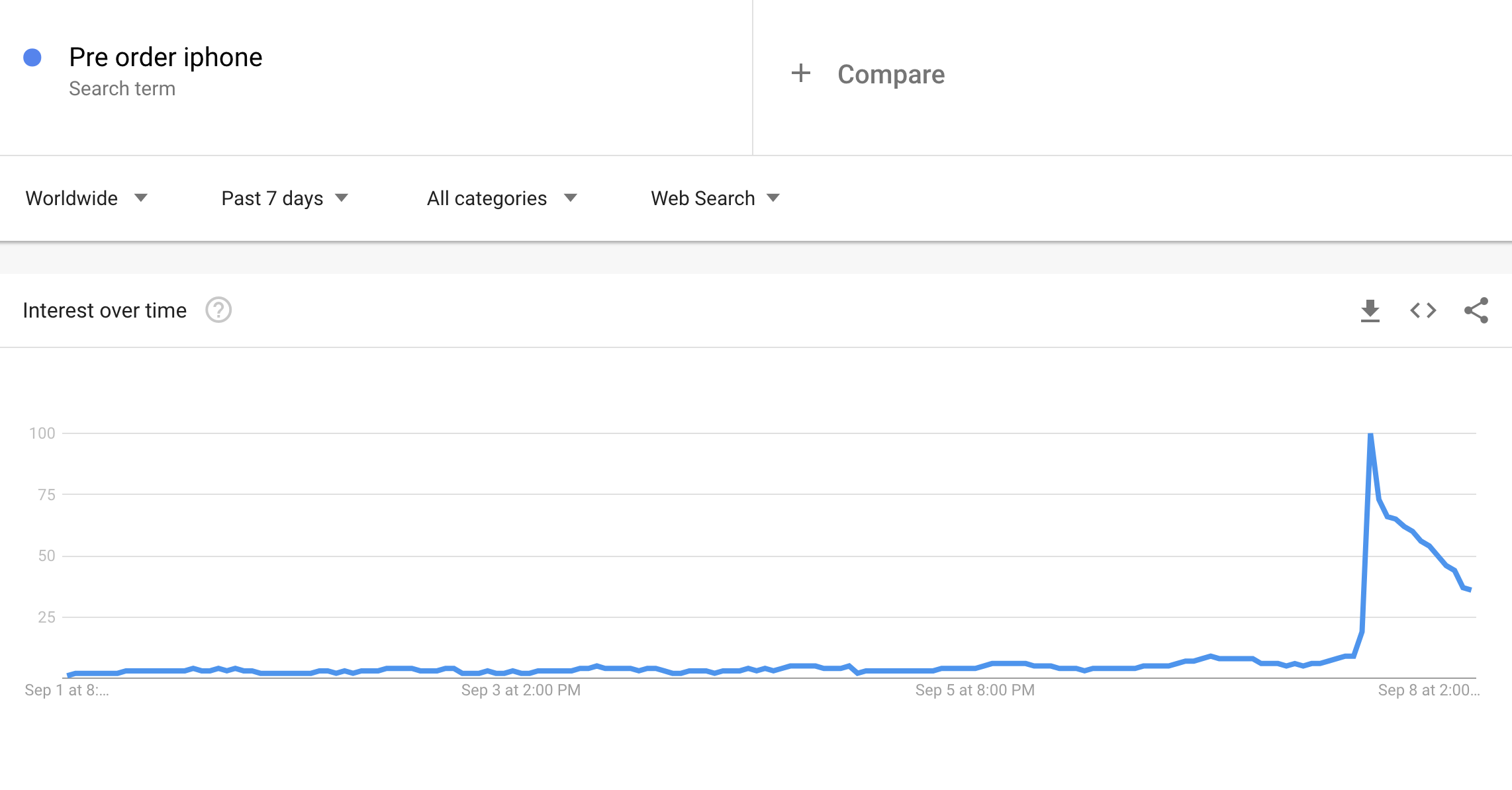Click the Interest over time heading
The image size is (1512, 790).
(105, 310)
